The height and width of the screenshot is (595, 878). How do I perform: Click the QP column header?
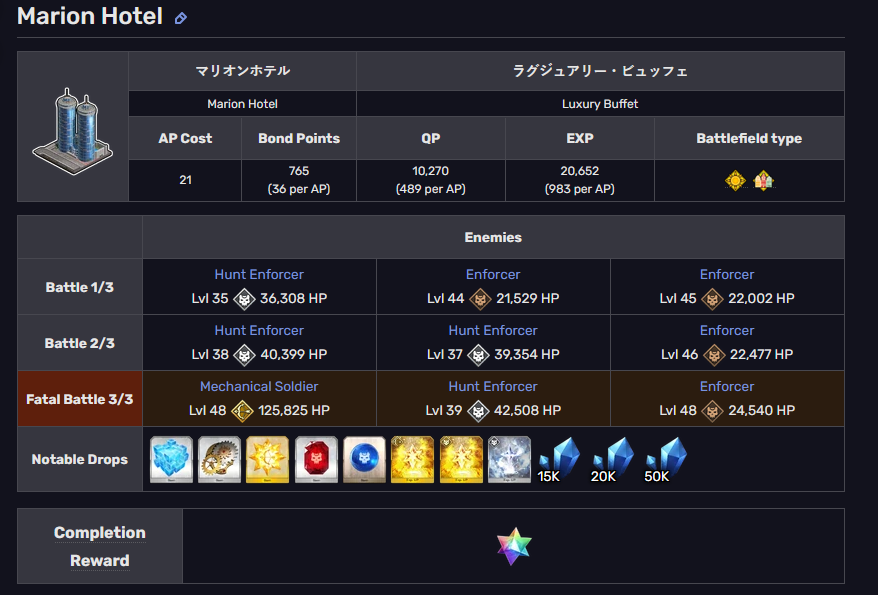coord(431,138)
